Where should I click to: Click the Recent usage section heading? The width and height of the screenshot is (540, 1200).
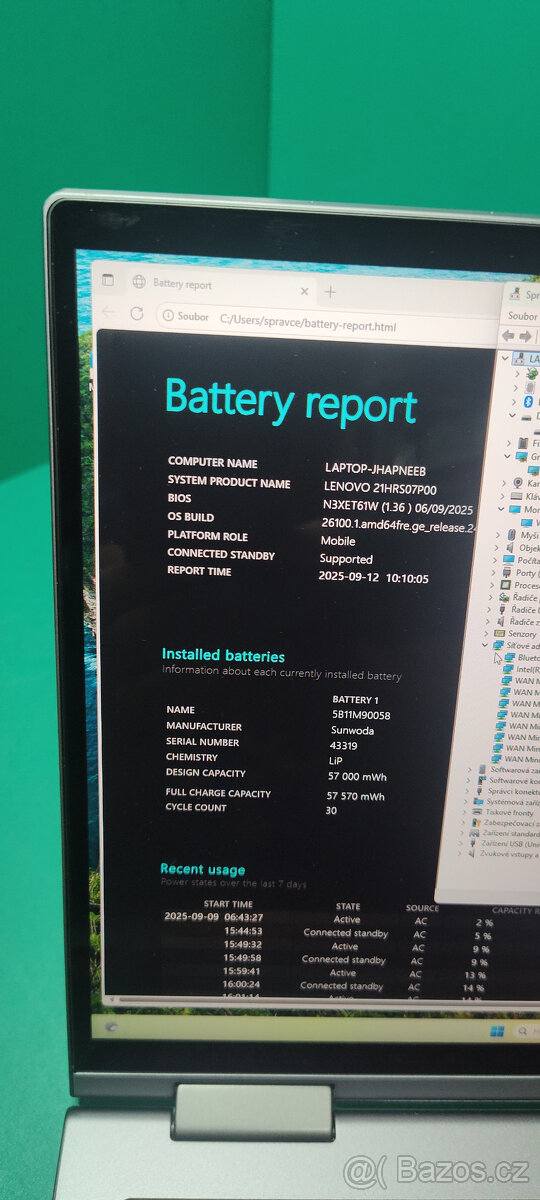[202, 870]
